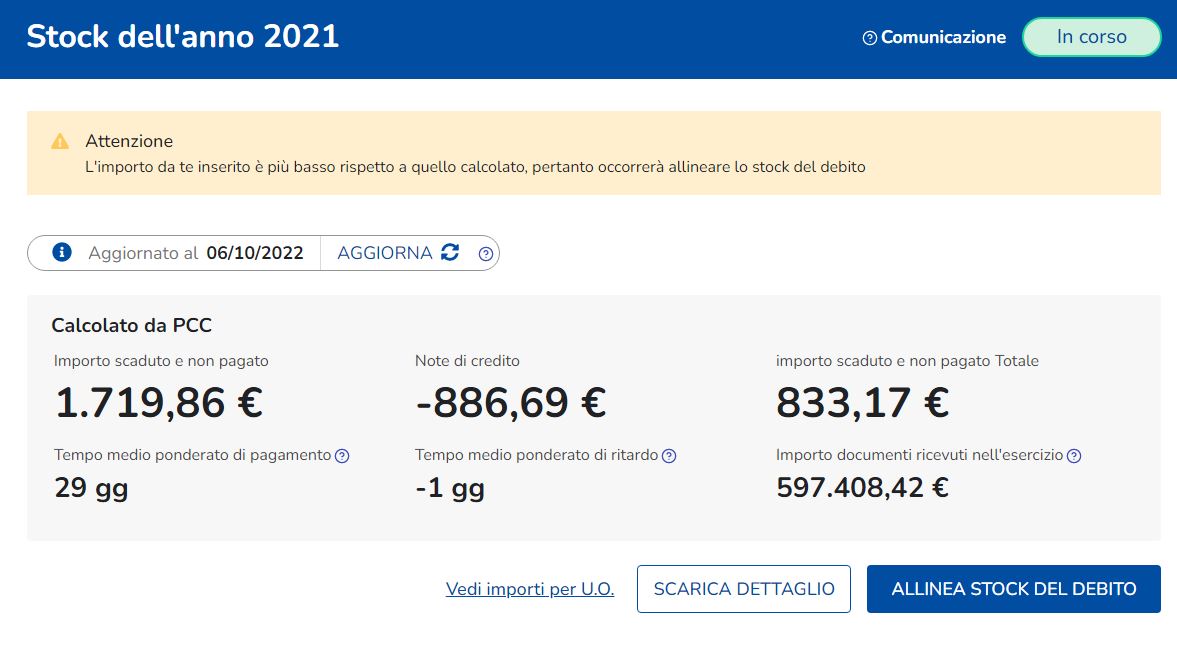Click the update date 06/10/2022
The width and height of the screenshot is (1177, 653).
pos(255,253)
